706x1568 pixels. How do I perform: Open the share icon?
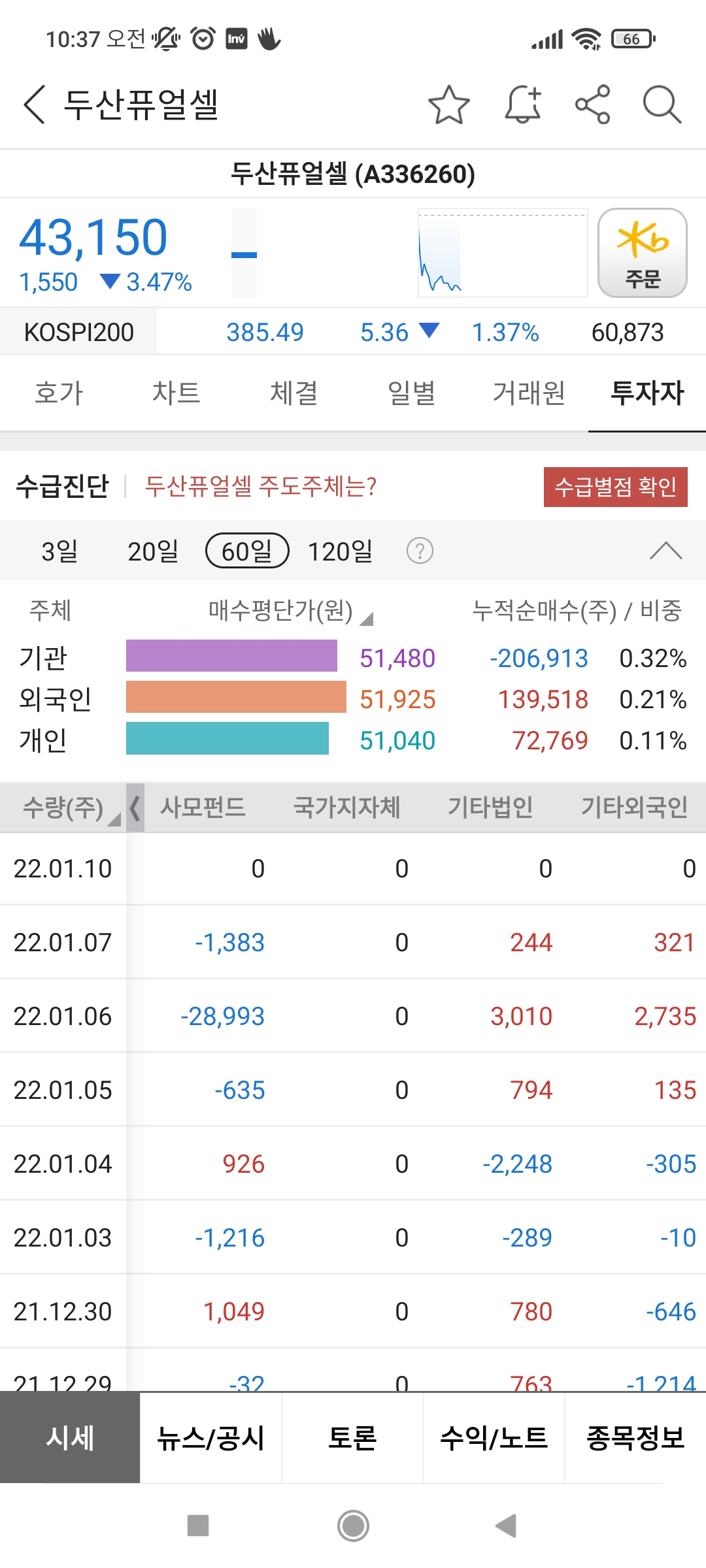pyautogui.click(x=593, y=105)
